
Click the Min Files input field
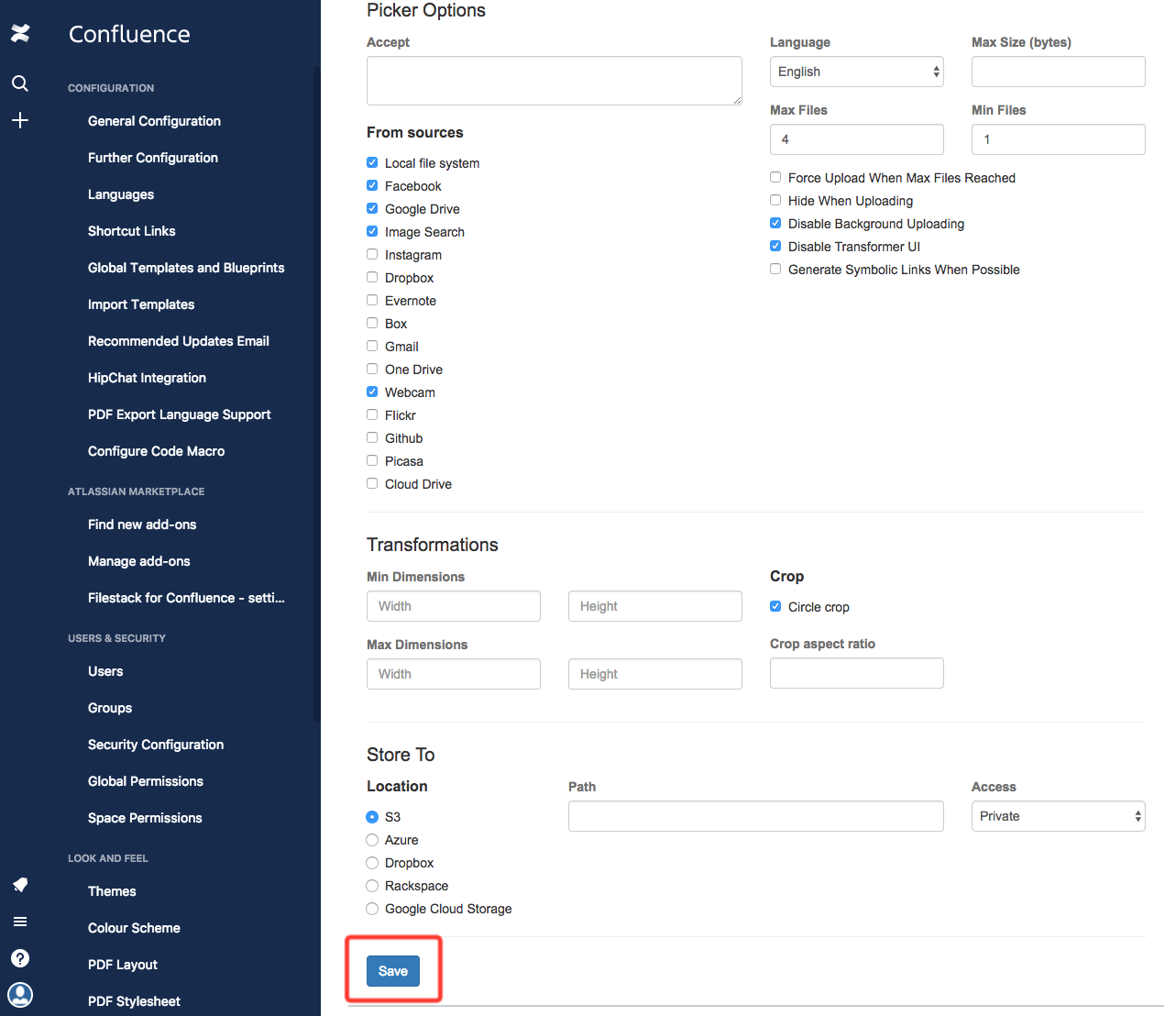pos(1059,139)
